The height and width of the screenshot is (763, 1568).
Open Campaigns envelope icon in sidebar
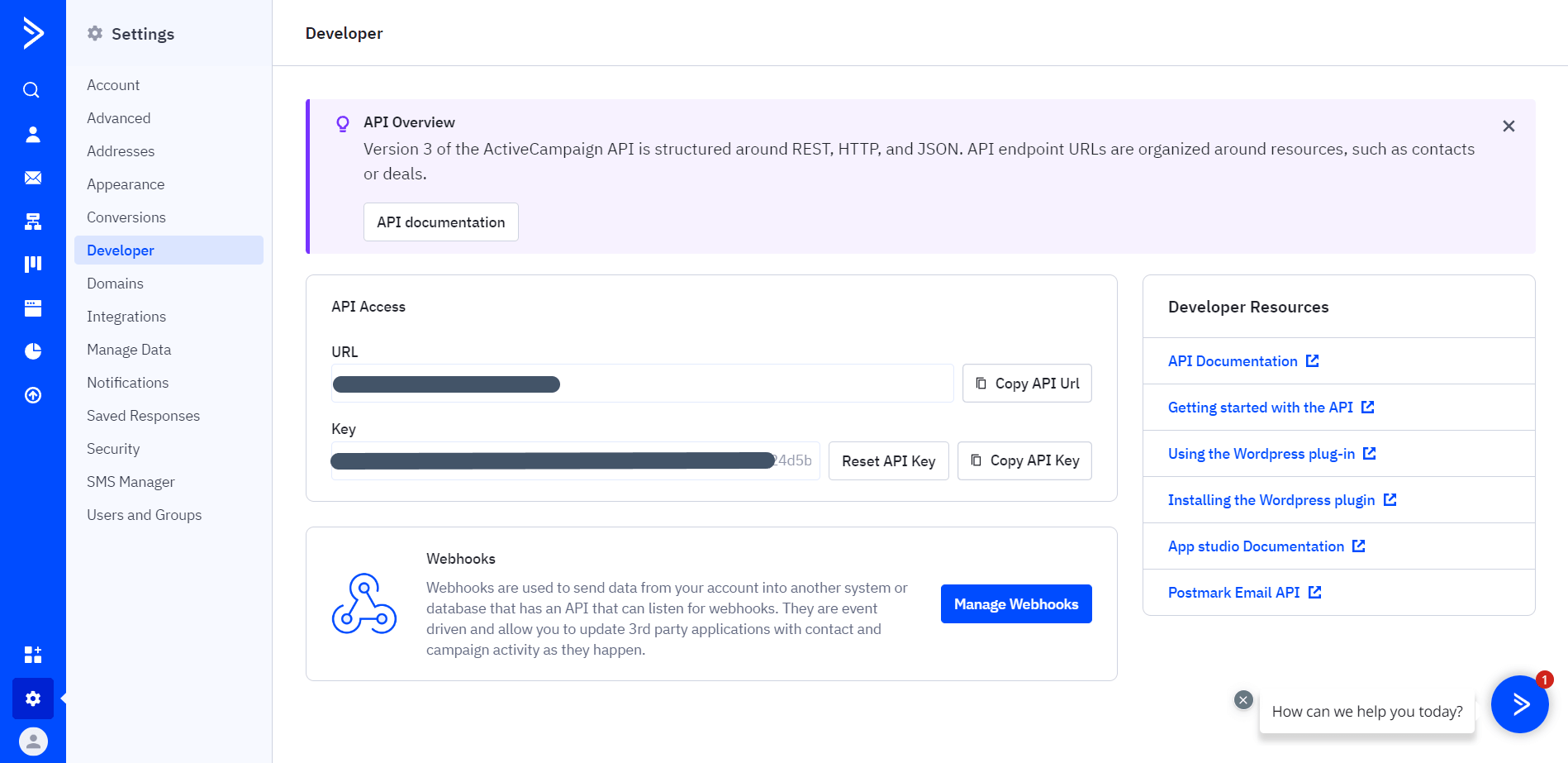[x=32, y=178]
